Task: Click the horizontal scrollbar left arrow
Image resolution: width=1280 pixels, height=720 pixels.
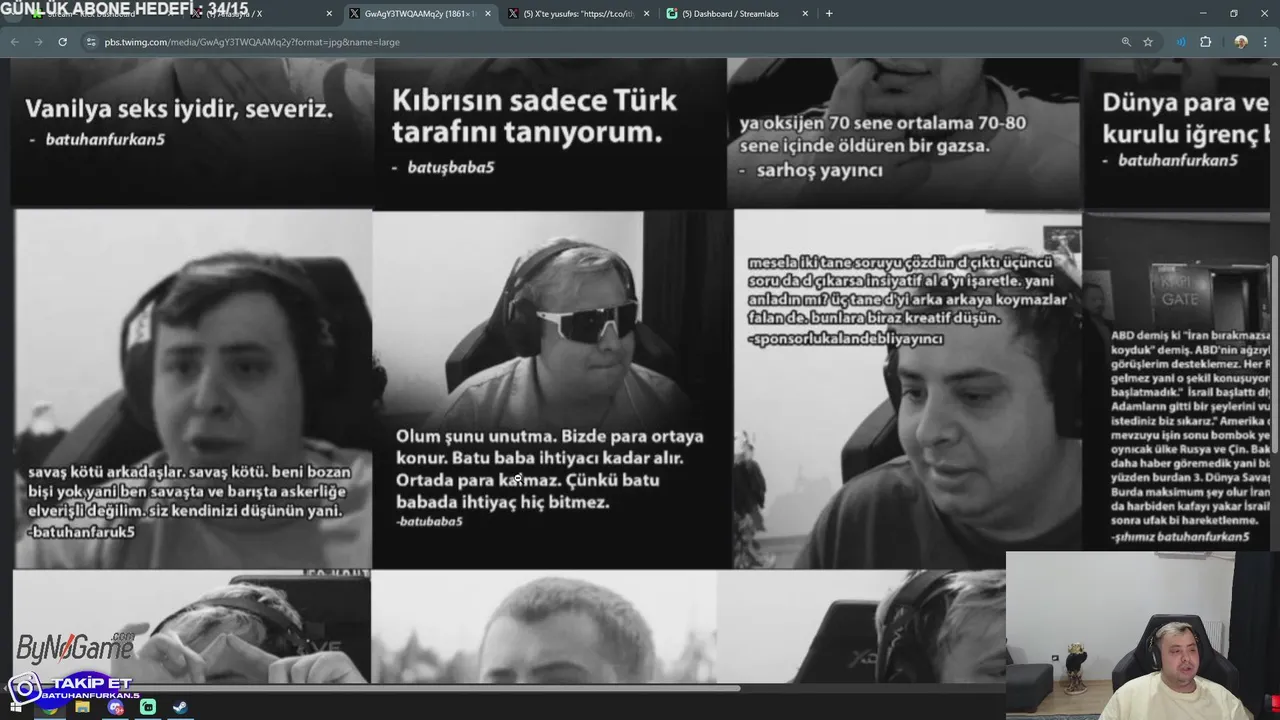Action: tap(5, 688)
